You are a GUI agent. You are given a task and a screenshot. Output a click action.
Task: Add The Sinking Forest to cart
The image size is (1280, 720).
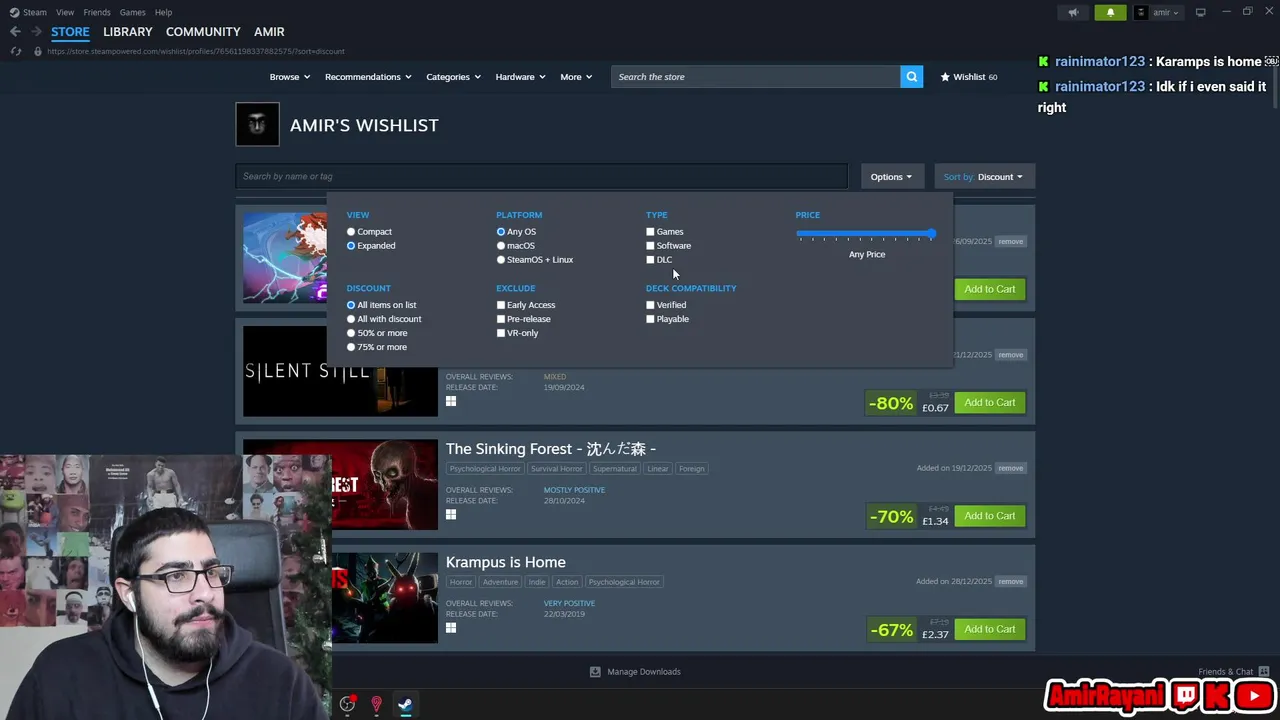click(990, 516)
